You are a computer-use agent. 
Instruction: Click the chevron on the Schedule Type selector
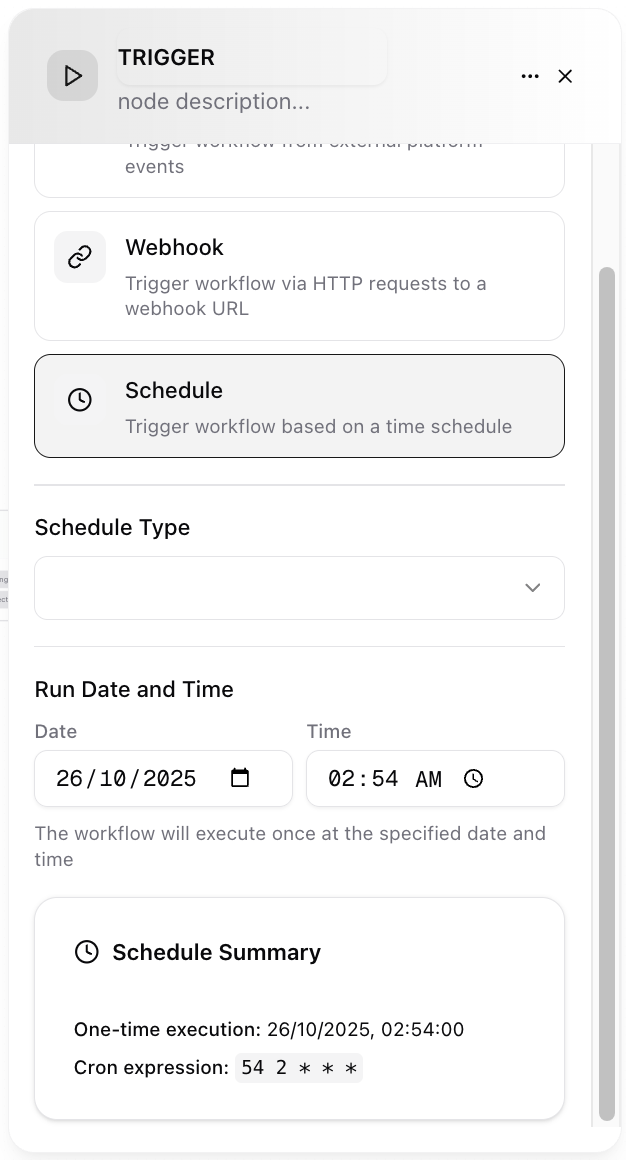coord(532,588)
